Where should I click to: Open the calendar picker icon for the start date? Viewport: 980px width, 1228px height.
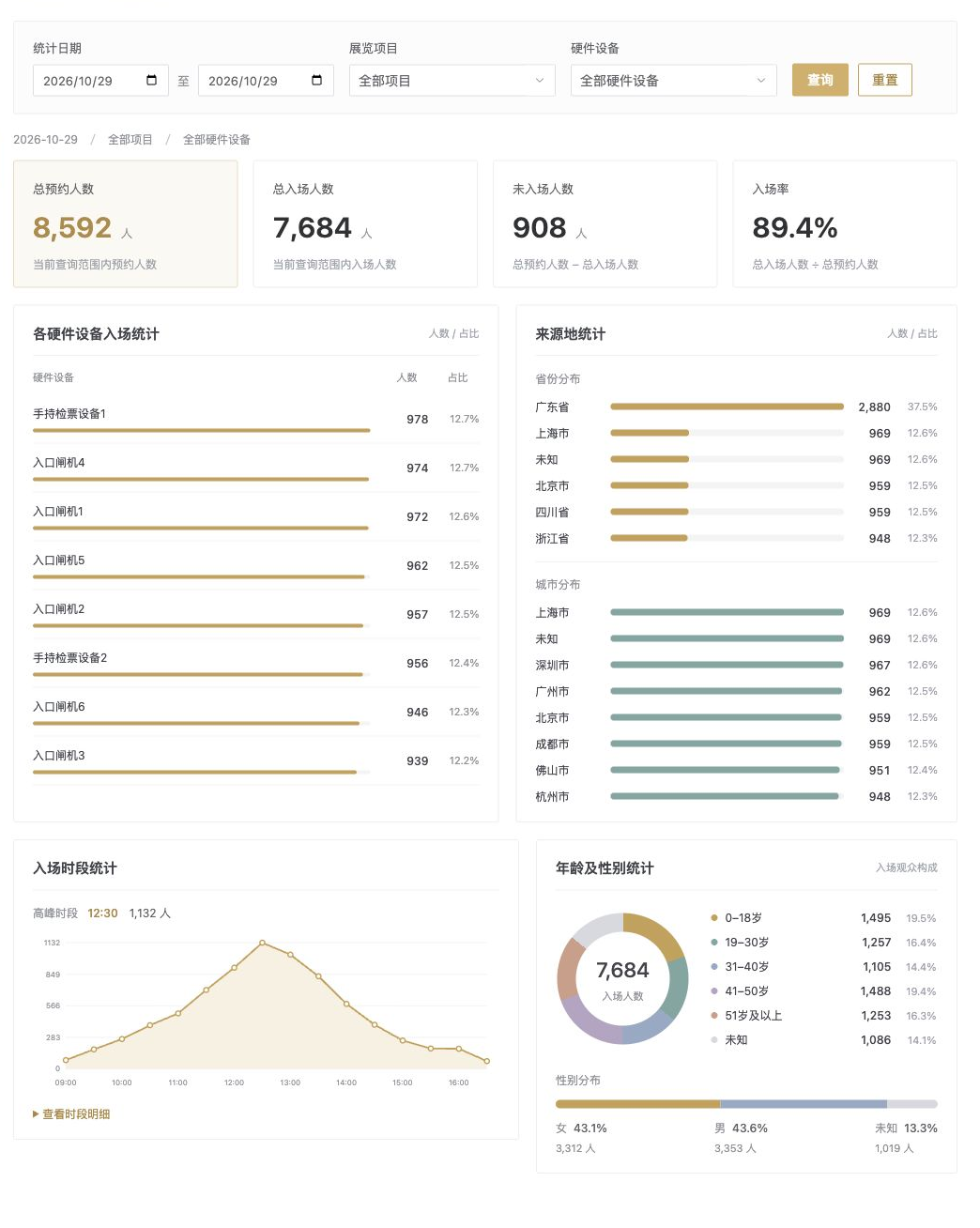tap(152, 80)
